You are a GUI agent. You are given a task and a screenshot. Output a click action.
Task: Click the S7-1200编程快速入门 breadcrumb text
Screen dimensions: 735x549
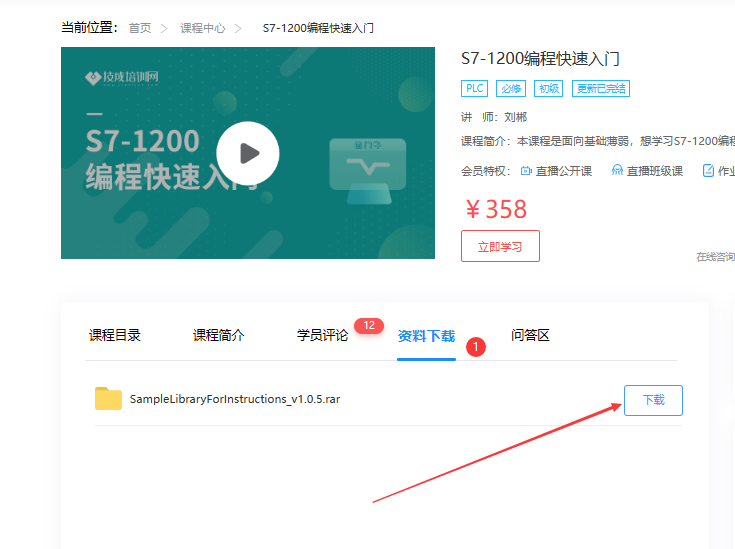pos(318,28)
